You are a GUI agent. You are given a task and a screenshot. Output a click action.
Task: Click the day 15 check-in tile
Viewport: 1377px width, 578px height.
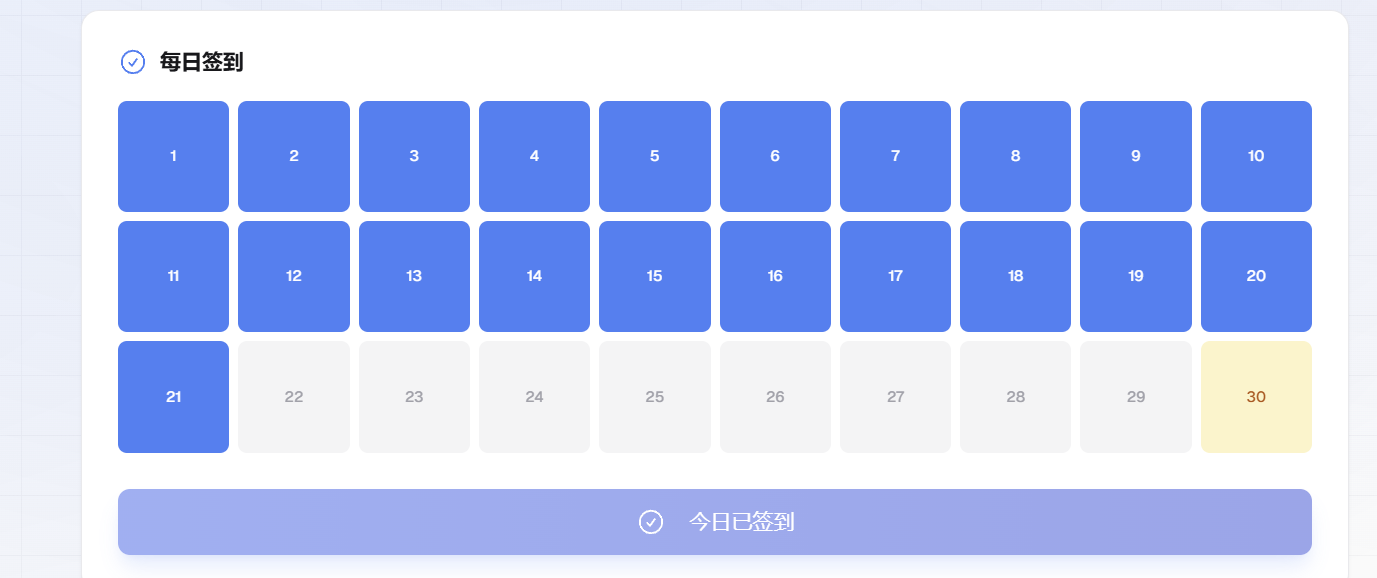[655, 276]
